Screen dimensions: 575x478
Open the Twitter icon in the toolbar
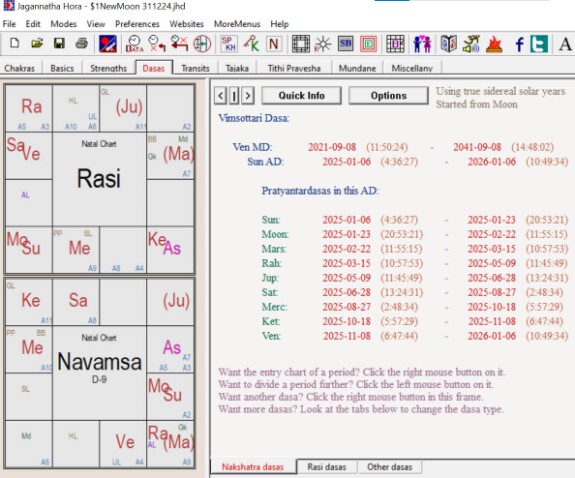click(539, 44)
